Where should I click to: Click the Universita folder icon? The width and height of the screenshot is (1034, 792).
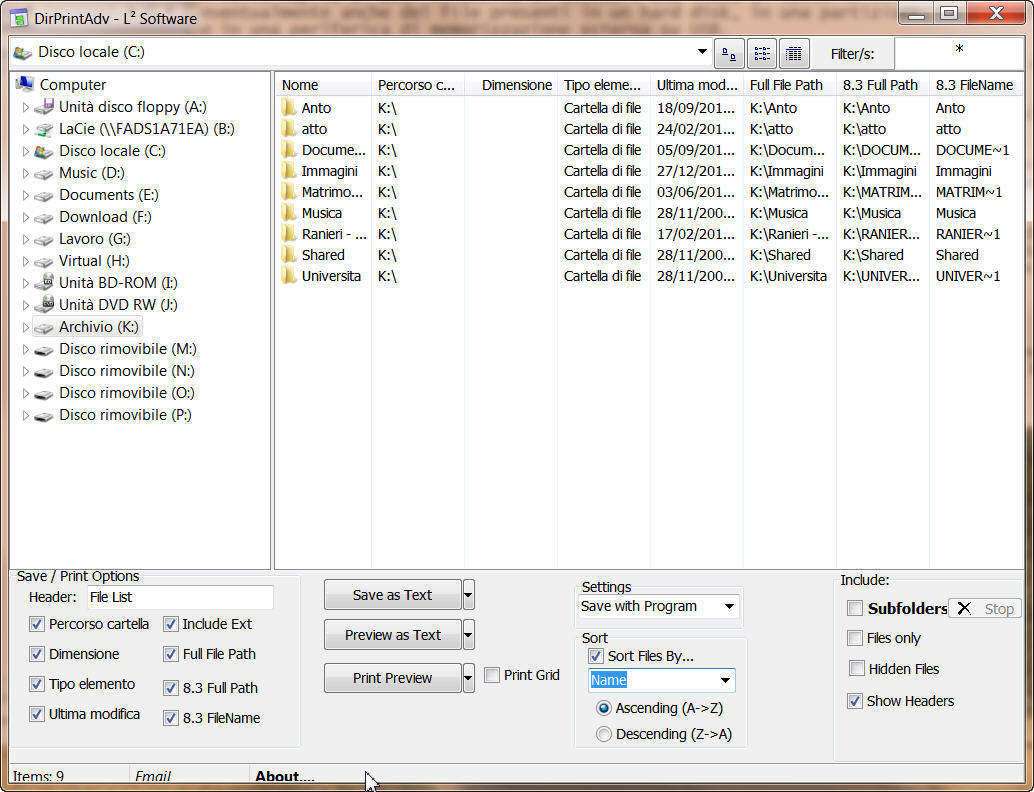click(289, 276)
